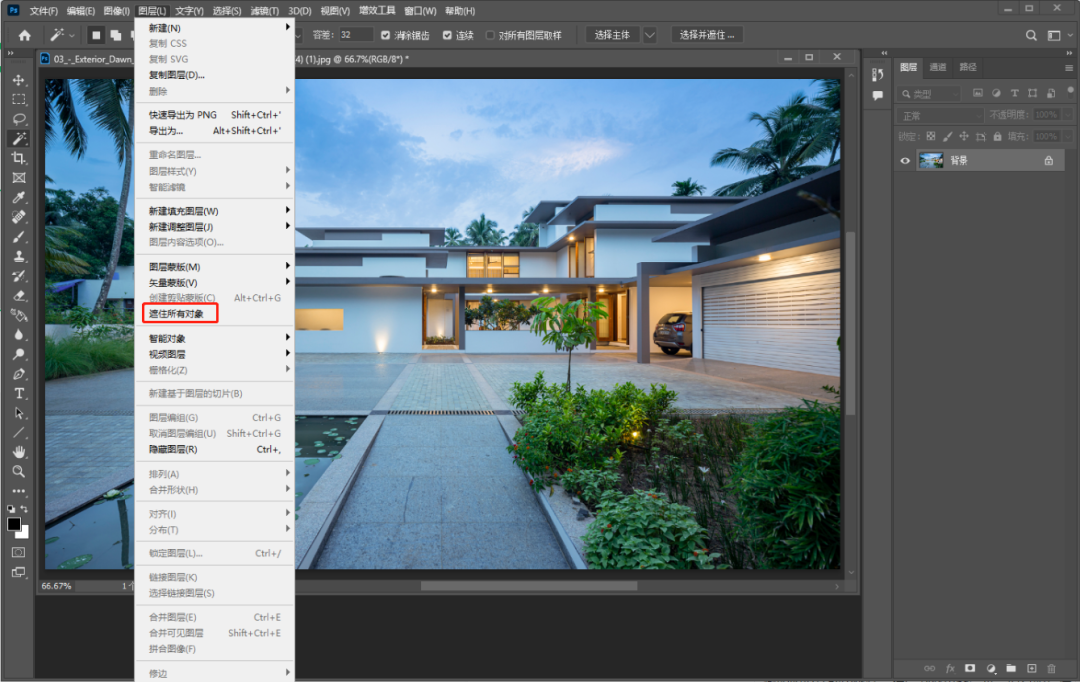Click the foreground black color swatch
The height and width of the screenshot is (682, 1080).
pyautogui.click(x=14, y=524)
